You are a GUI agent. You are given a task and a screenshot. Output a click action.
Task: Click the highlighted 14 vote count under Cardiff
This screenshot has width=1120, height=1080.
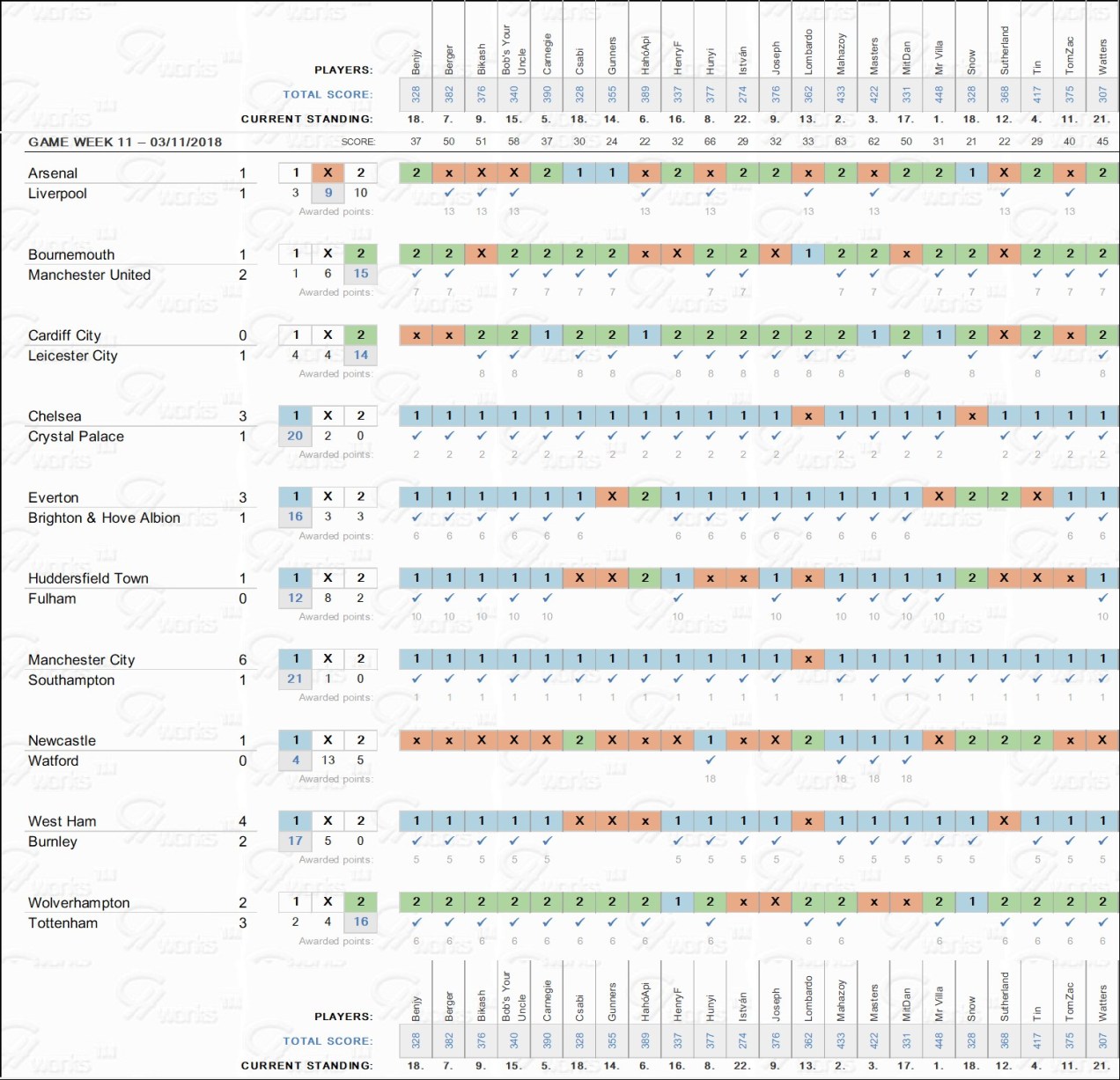click(x=360, y=355)
